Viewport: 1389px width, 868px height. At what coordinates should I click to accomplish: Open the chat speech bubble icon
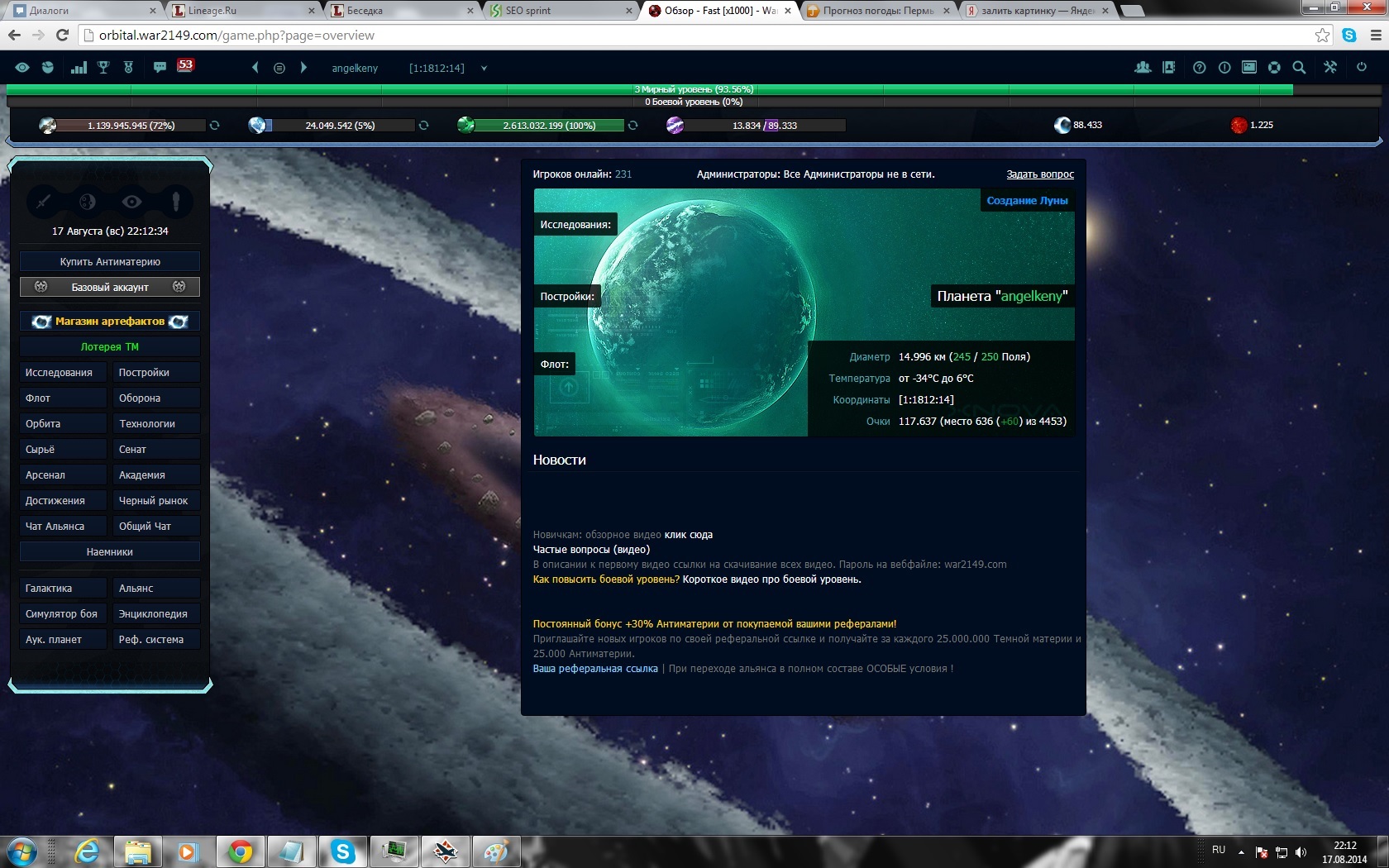point(160,67)
